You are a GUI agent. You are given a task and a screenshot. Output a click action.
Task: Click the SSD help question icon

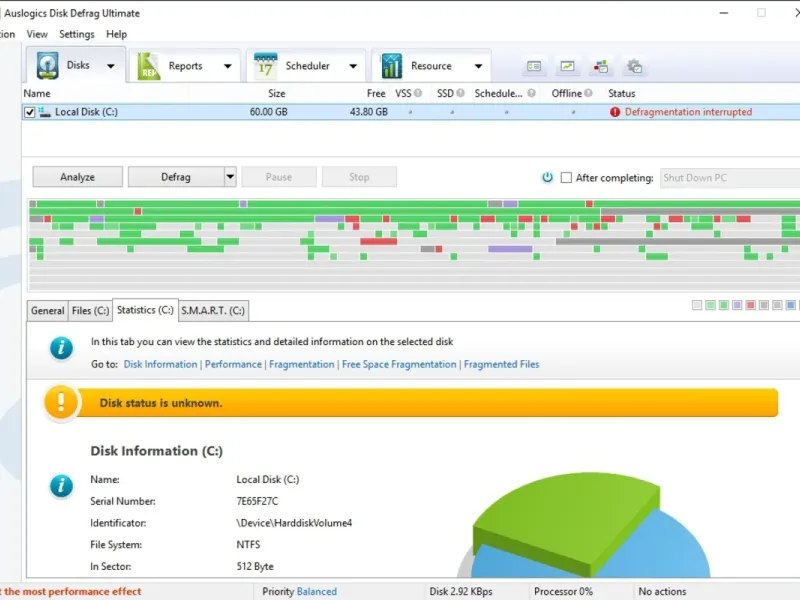460,93
